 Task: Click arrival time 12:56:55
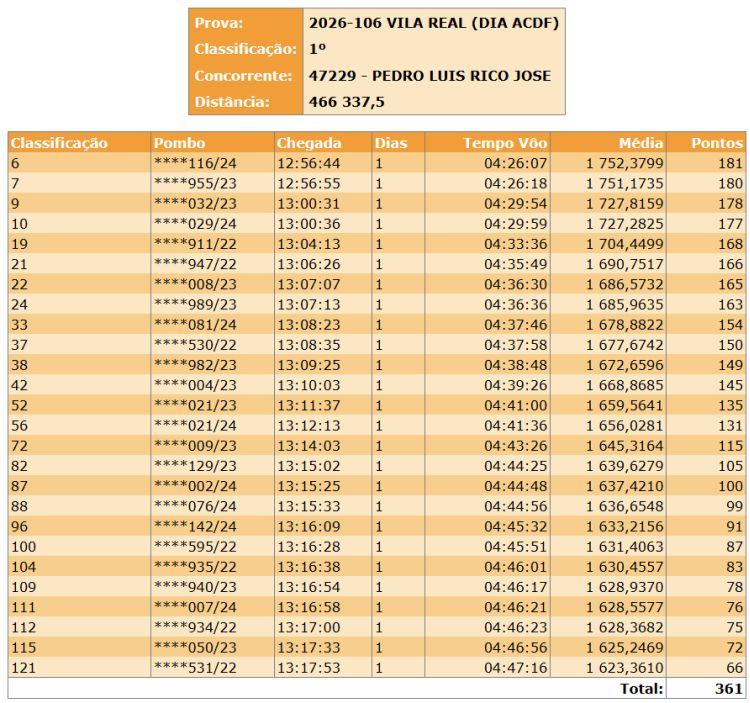(x=308, y=183)
